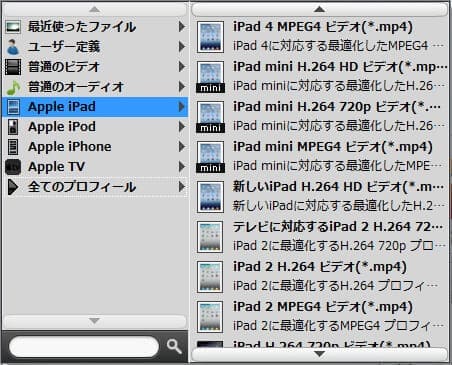This screenshot has height=365, width=452.
Task: Open the Apple iPad category
Action: (x=95, y=107)
